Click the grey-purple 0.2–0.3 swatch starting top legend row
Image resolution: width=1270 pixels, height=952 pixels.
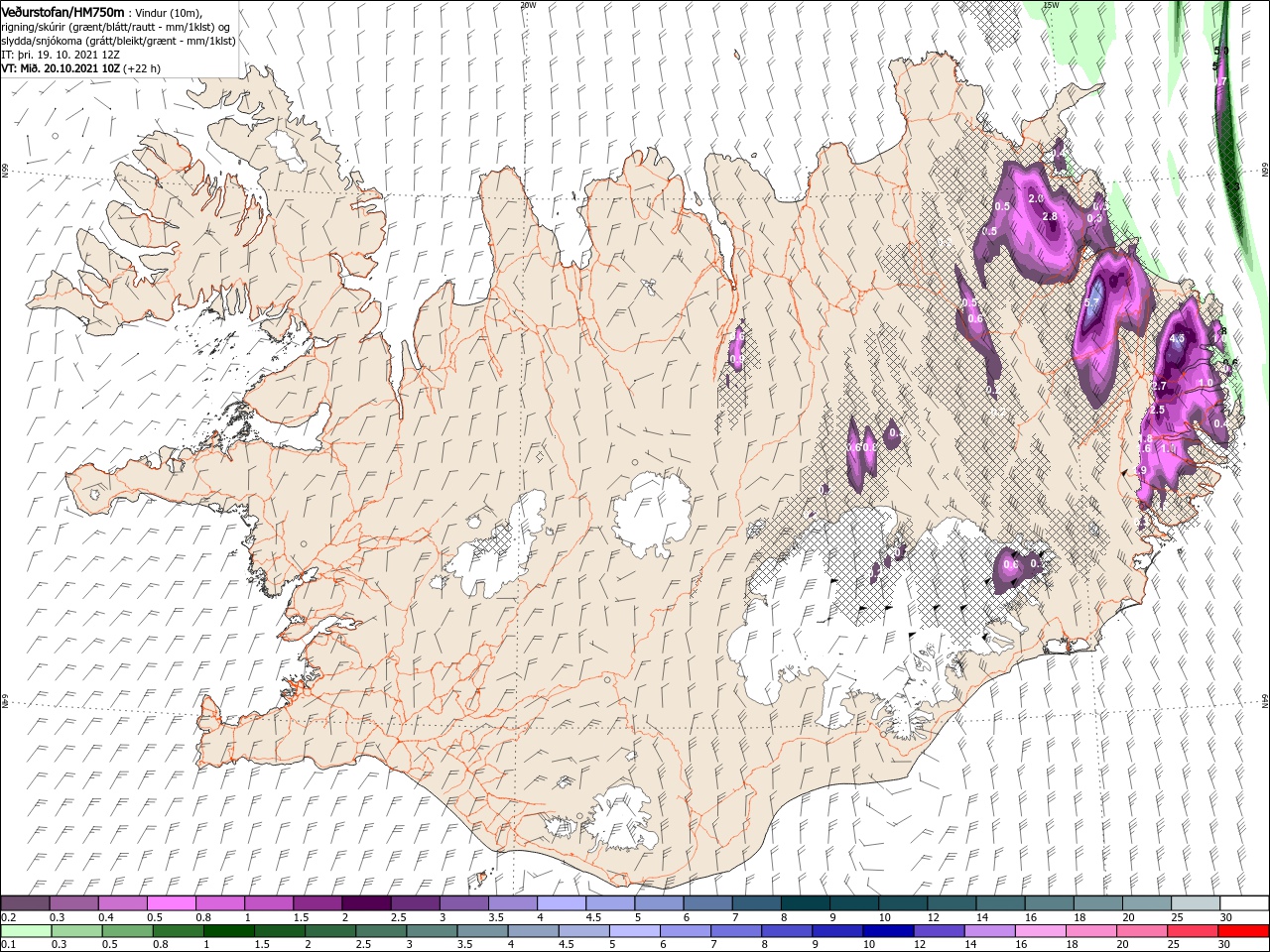pyautogui.click(x=25, y=903)
